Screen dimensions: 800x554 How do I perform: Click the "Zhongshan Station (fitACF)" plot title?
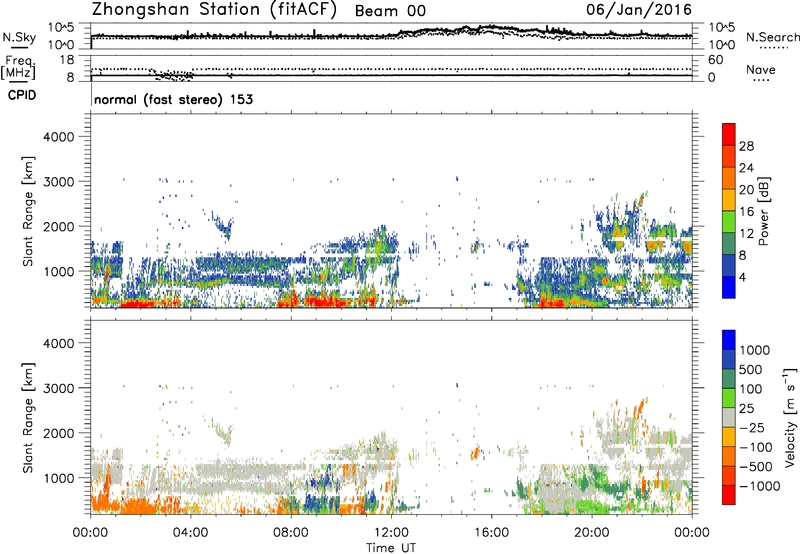tap(214, 10)
